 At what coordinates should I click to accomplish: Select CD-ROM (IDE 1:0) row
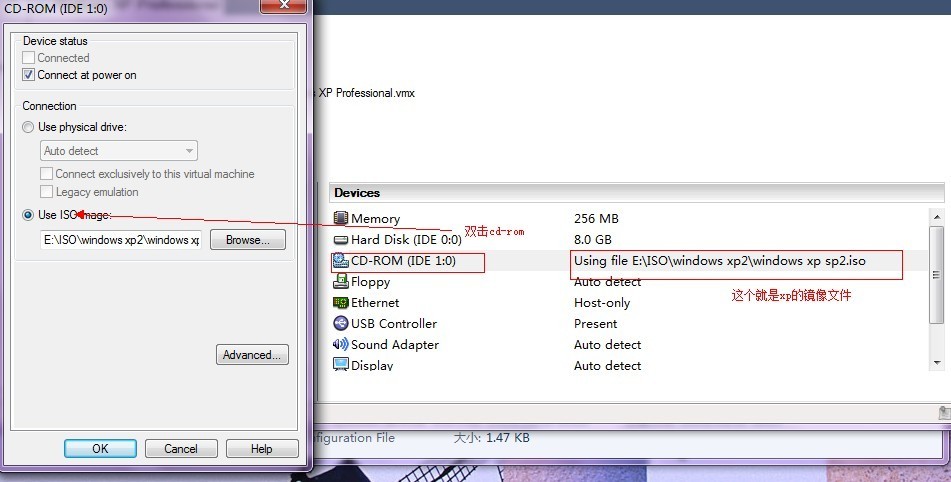click(403, 261)
